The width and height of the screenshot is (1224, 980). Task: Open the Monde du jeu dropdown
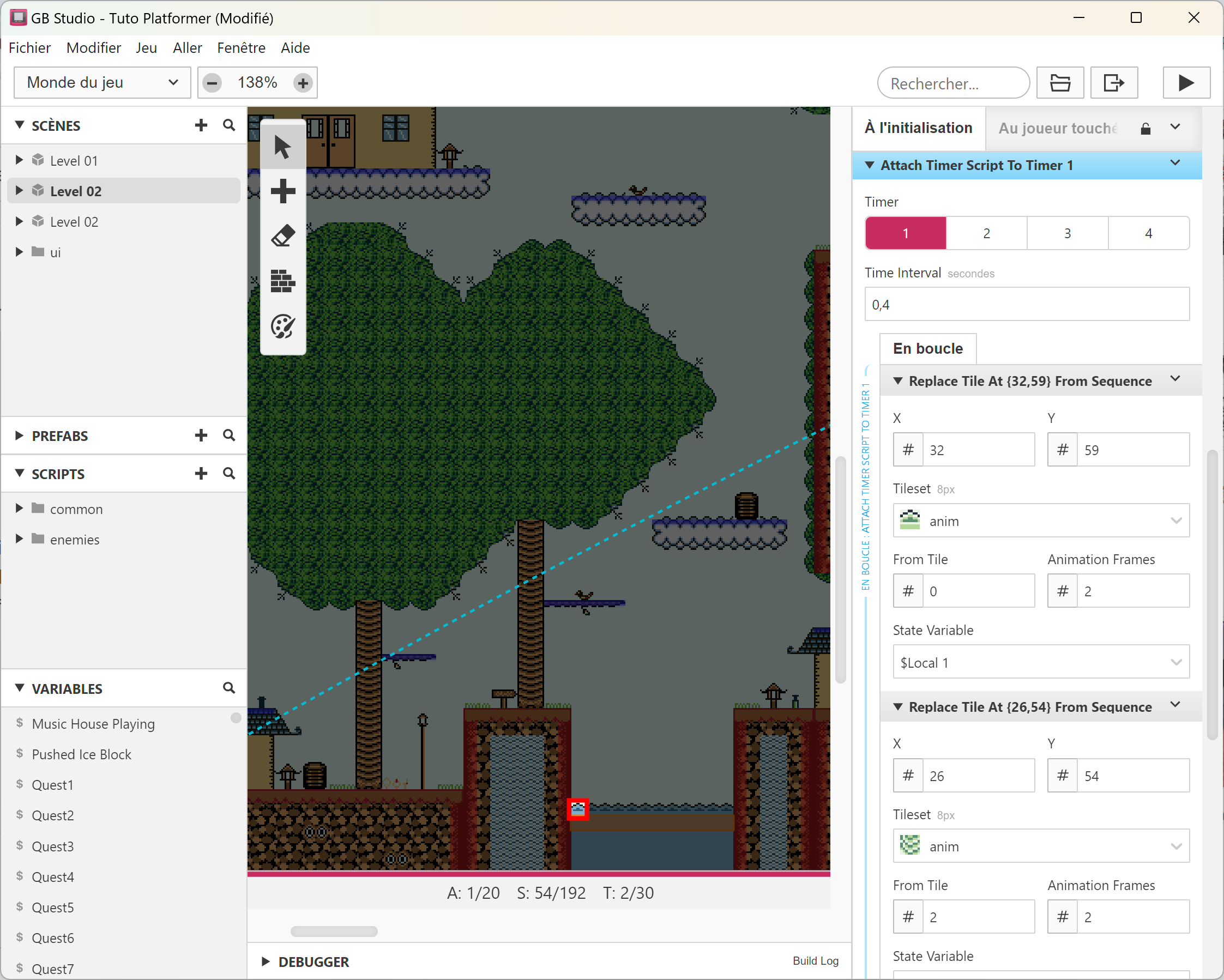click(x=102, y=83)
